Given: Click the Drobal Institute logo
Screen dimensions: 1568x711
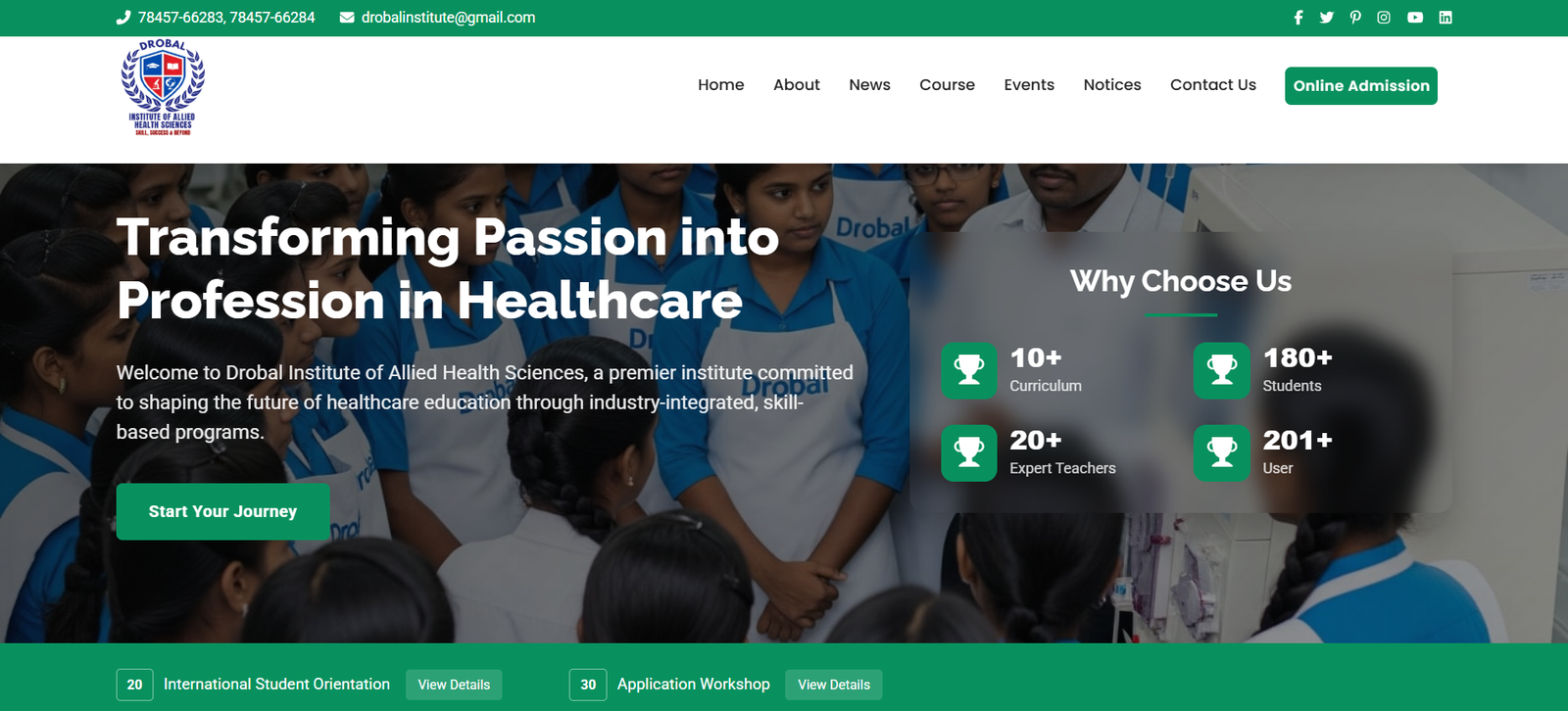Looking at the screenshot, I should tap(163, 87).
